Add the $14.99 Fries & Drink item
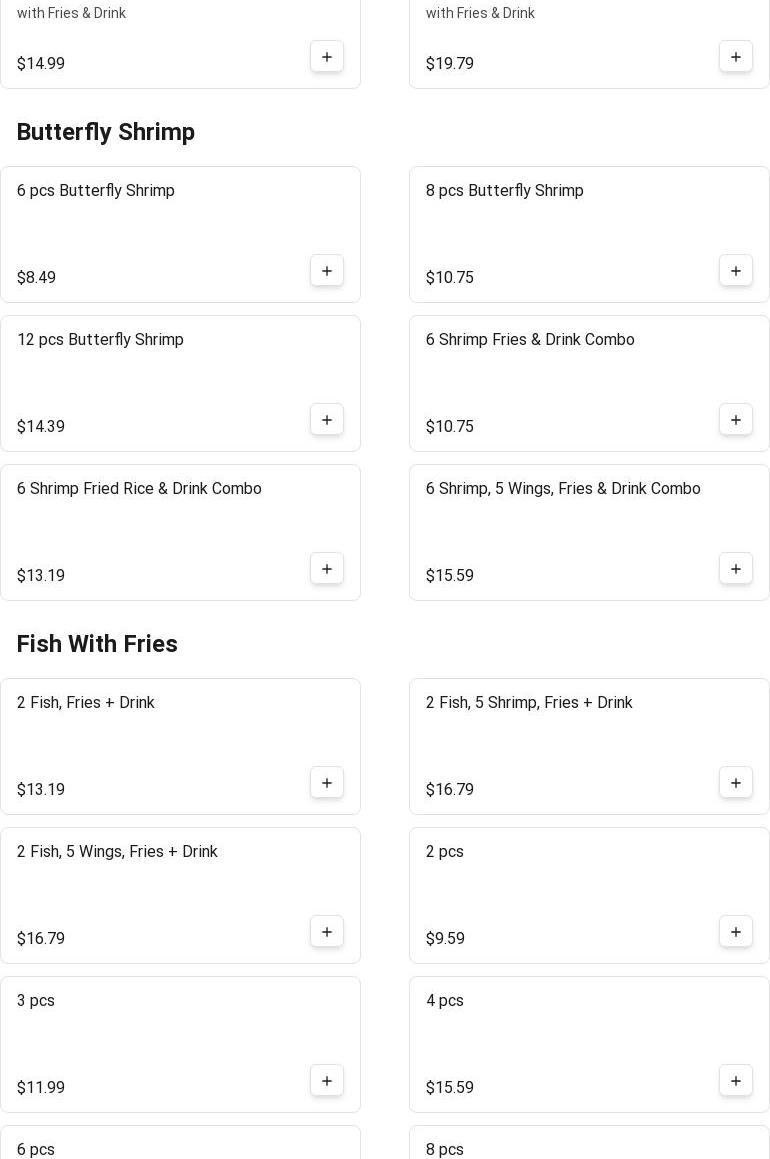 click(x=327, y=57)
